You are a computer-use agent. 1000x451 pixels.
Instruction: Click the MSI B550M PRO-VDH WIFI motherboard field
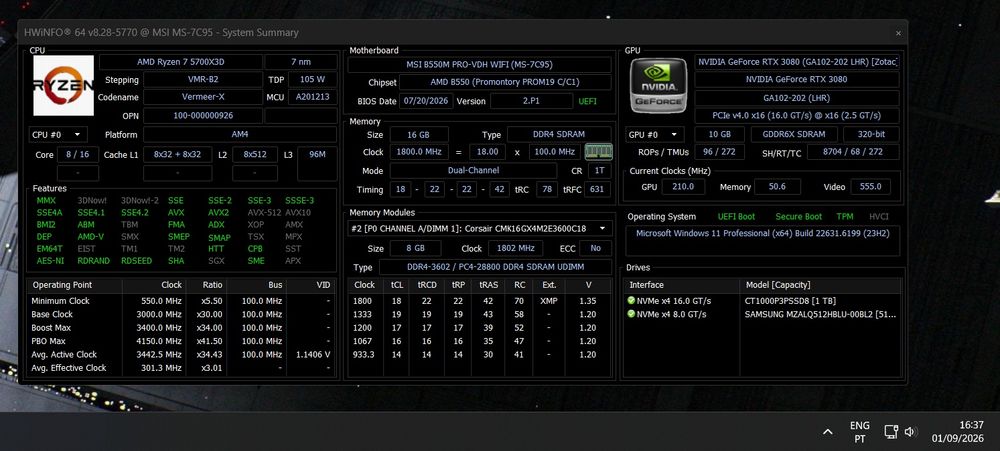tap(480, 64)
